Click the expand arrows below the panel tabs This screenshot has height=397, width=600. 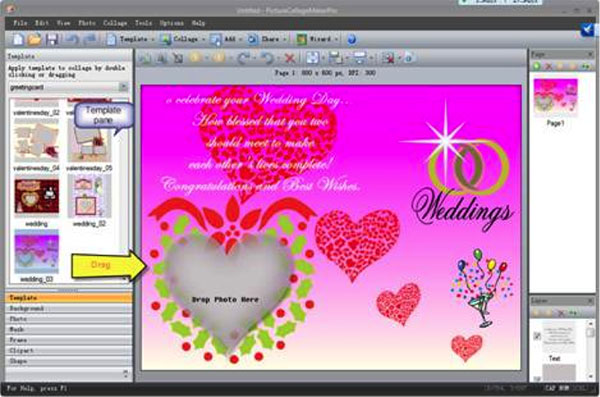(126, 373)
